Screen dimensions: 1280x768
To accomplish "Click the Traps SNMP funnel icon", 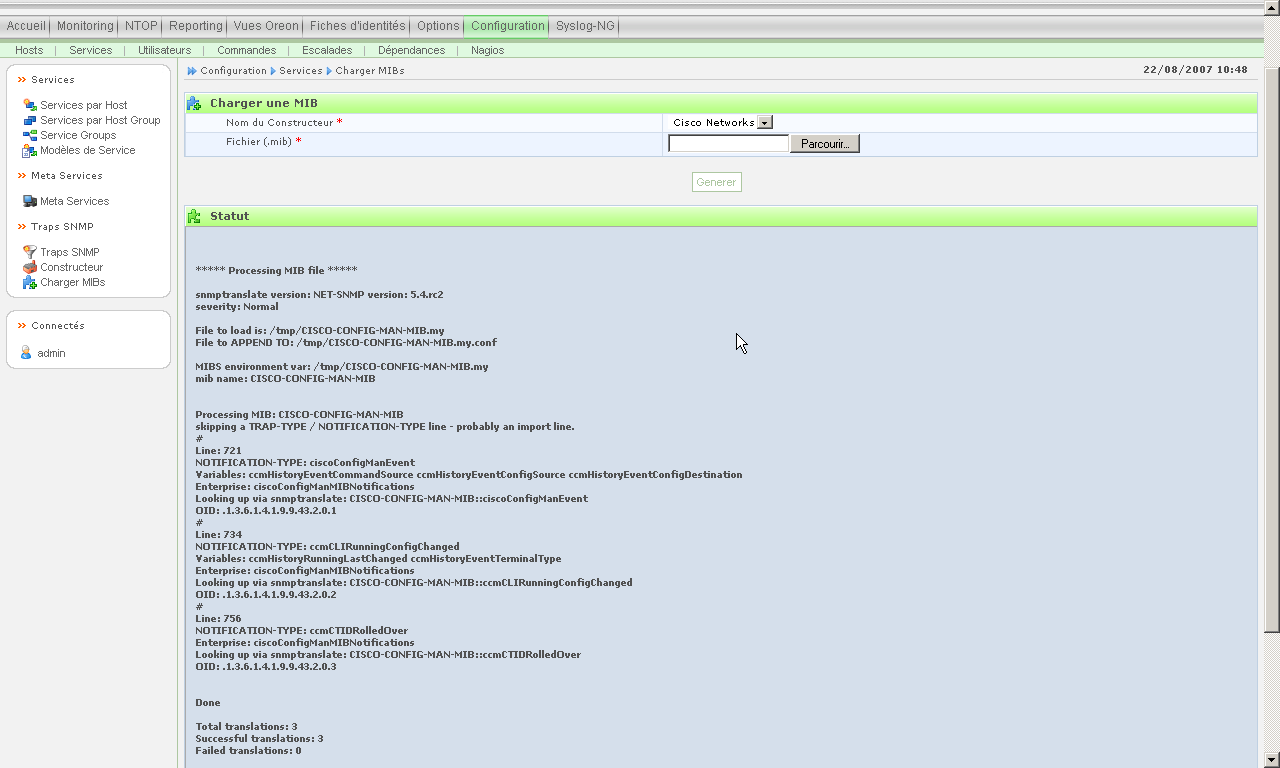I will 30,252.
